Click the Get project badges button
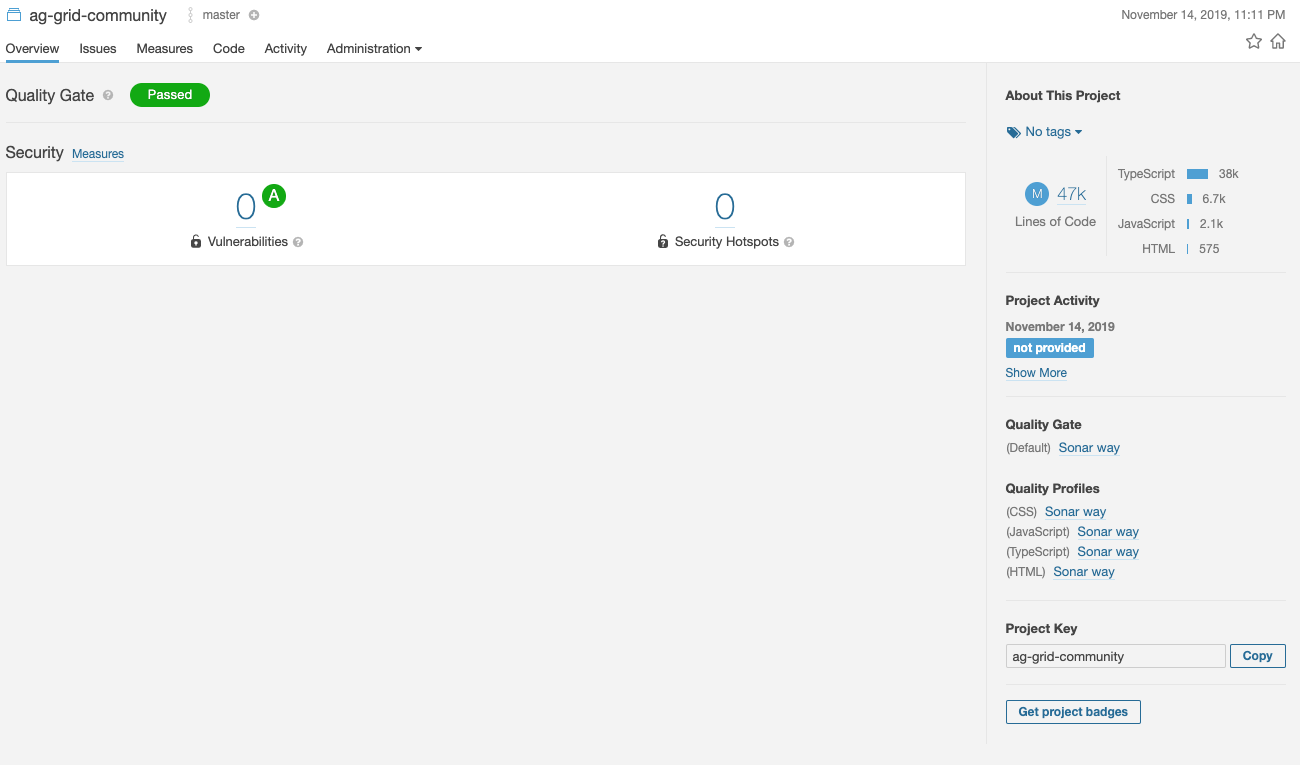1300x765 pixels. click(1073, 712)
